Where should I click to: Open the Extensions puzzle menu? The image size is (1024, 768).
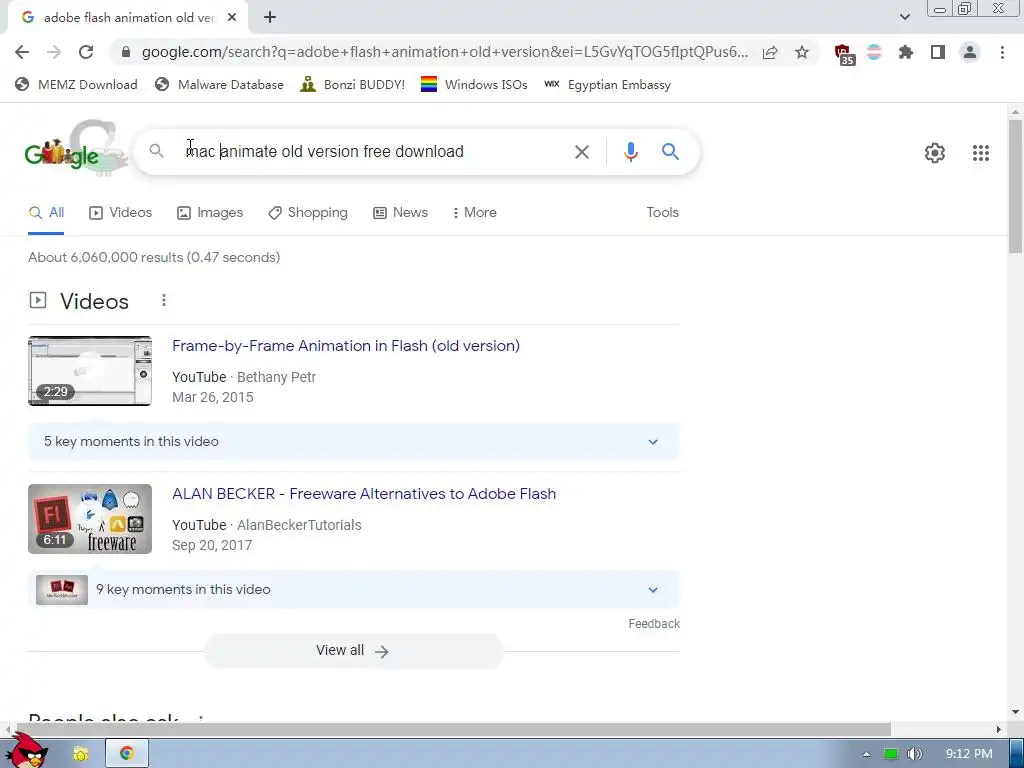pos(905,52)
